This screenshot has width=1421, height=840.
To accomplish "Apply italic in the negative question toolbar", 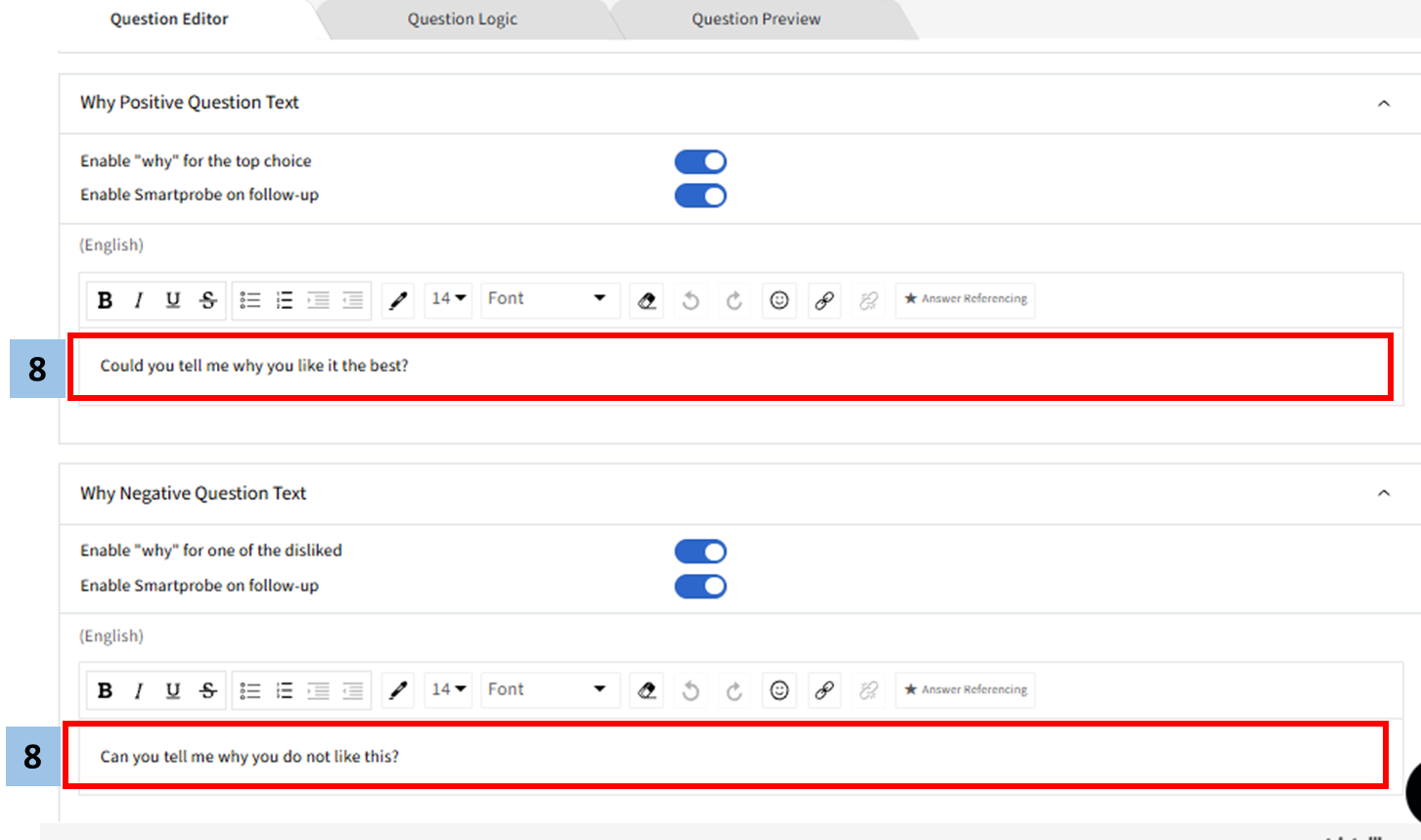I will click(x=139, y=690).
